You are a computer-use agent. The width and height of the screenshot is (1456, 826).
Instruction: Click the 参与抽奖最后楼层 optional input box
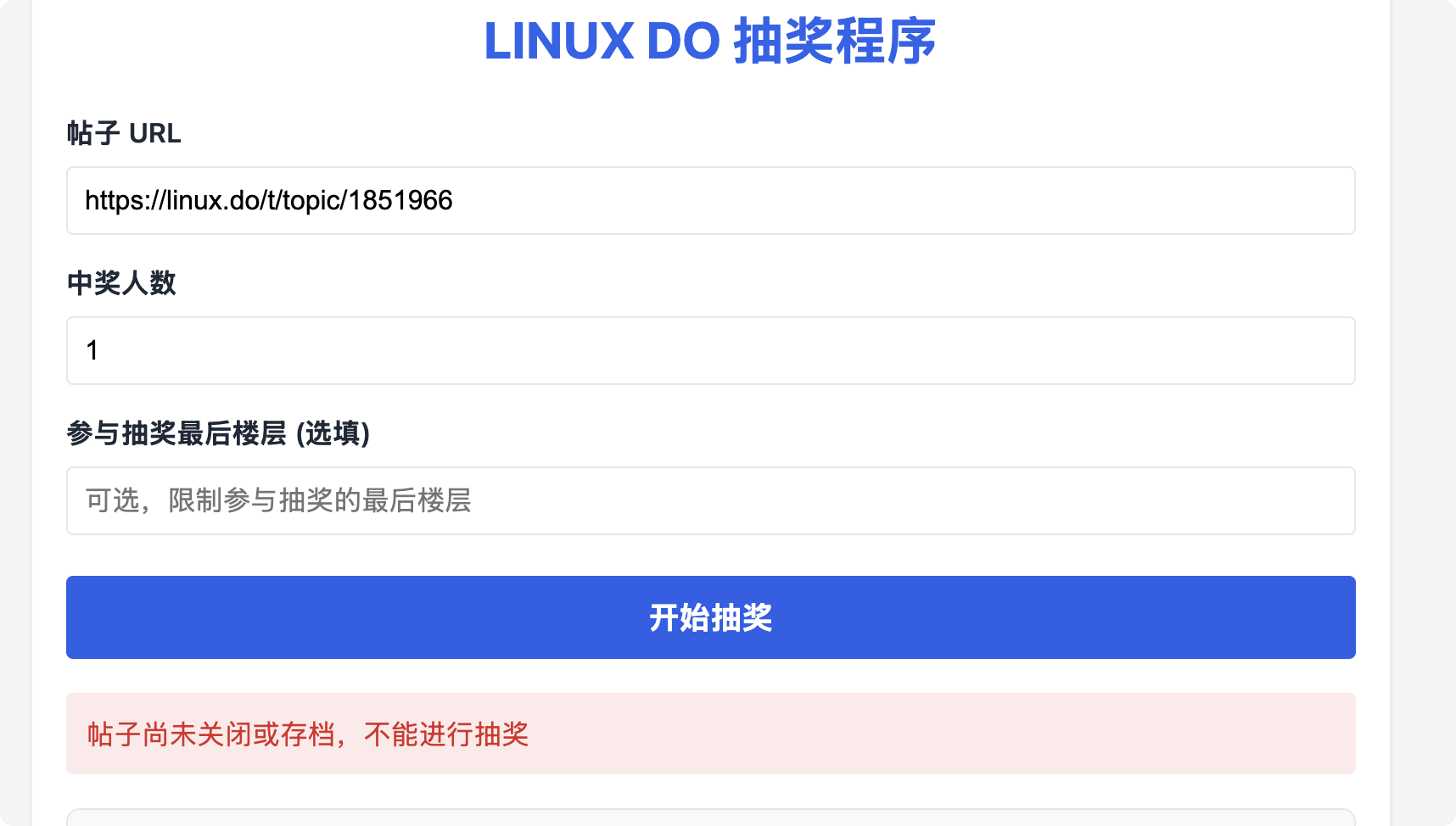click(711, 500)
